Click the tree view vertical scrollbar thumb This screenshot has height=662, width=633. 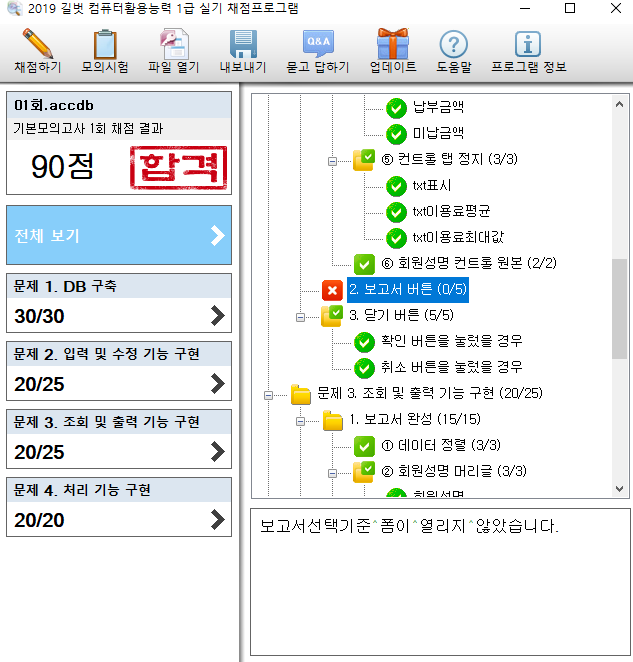point(619,308)
